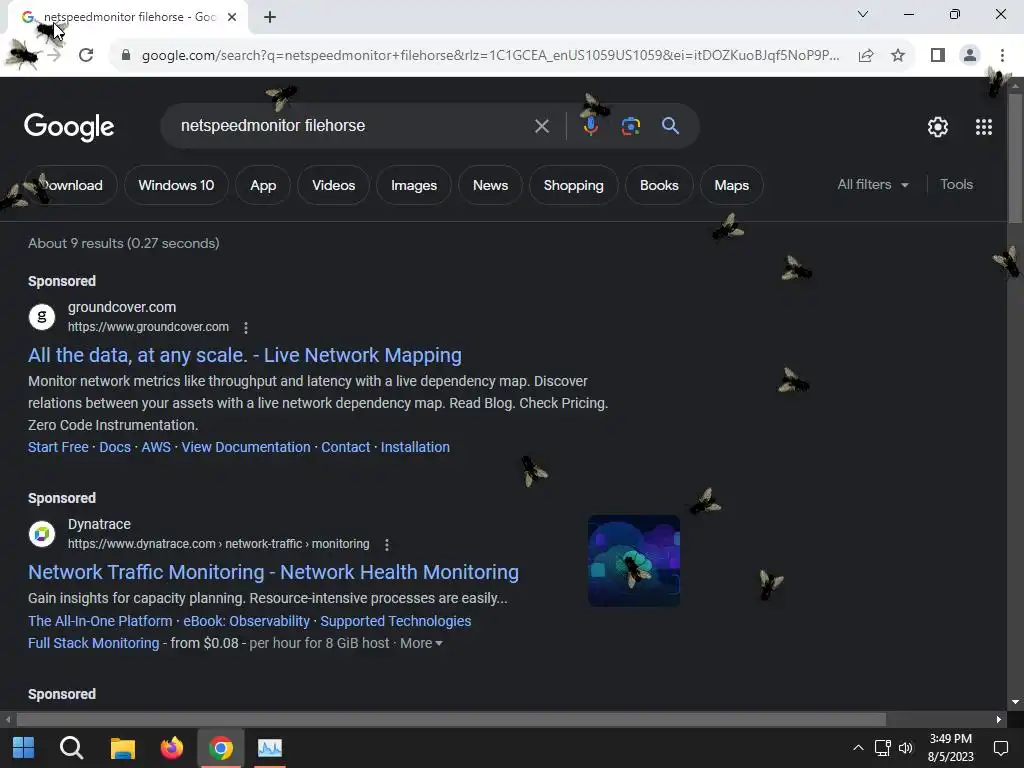Open Supported Technologies link
This screenshot has width=1024, height=768.
click(396, 621)
